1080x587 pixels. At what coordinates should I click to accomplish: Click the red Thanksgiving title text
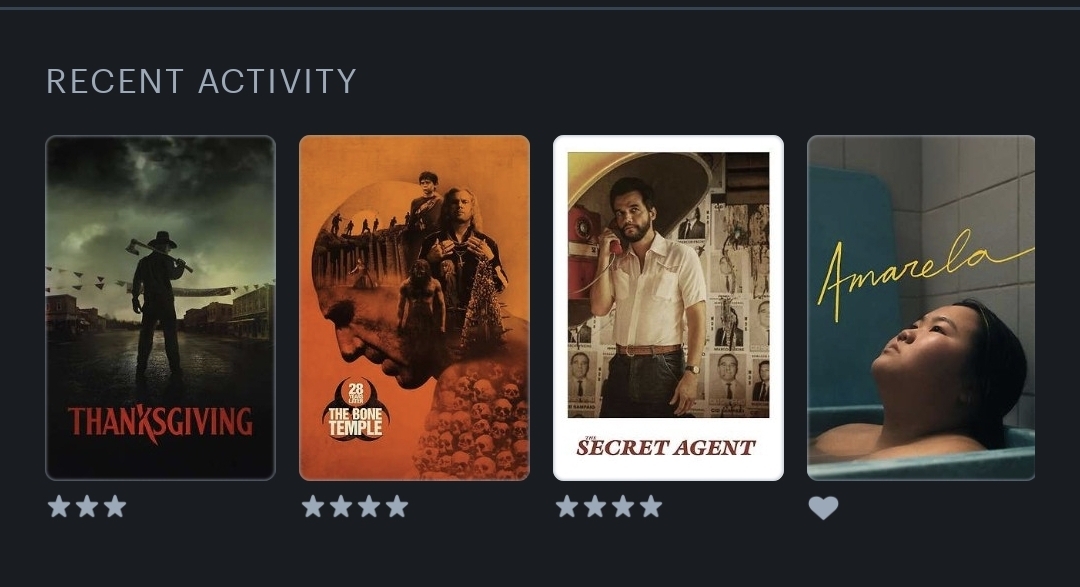click(x=160, y=422)
